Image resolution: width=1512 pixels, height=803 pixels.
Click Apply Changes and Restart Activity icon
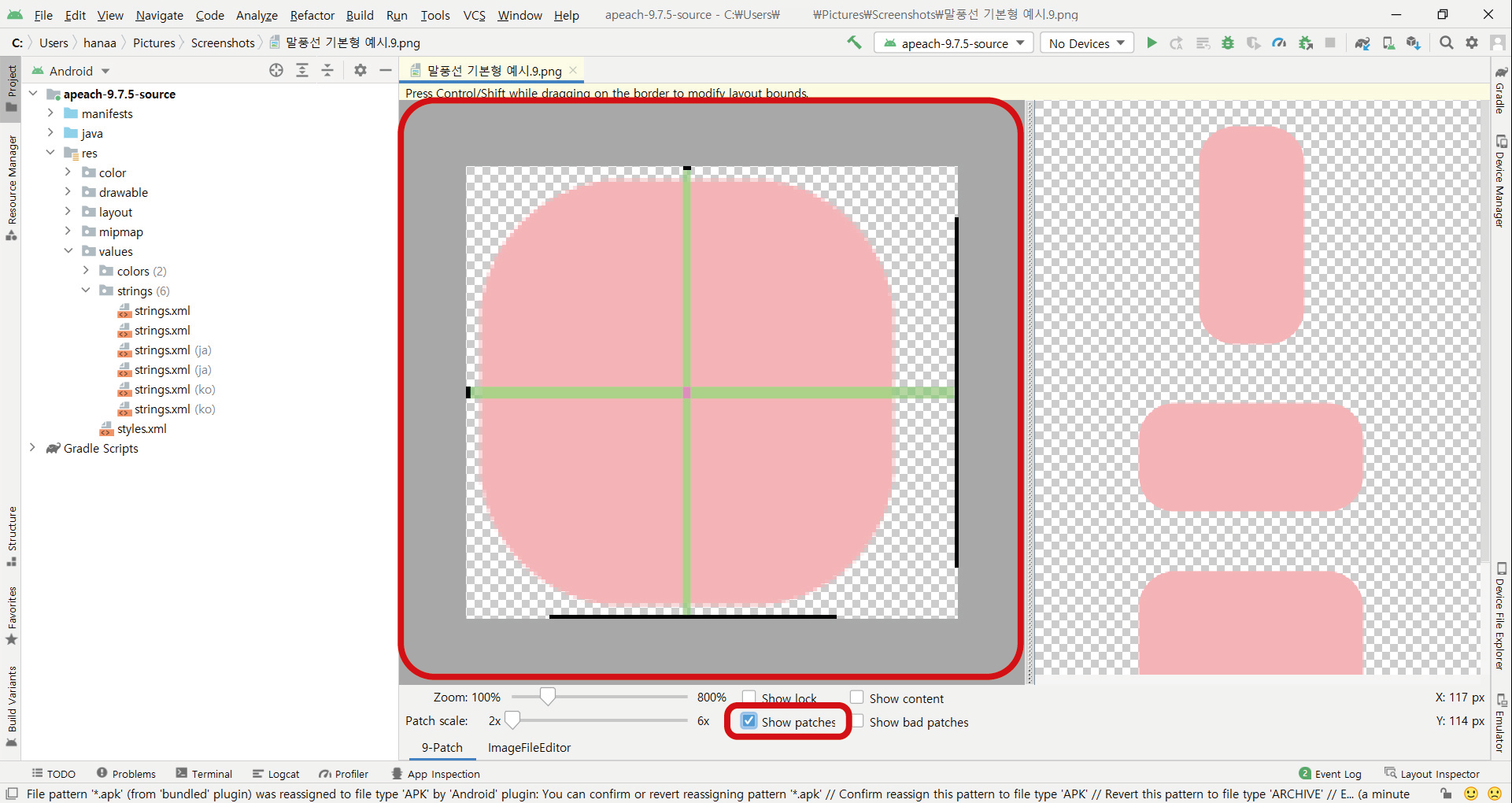tap(1177, 43)
